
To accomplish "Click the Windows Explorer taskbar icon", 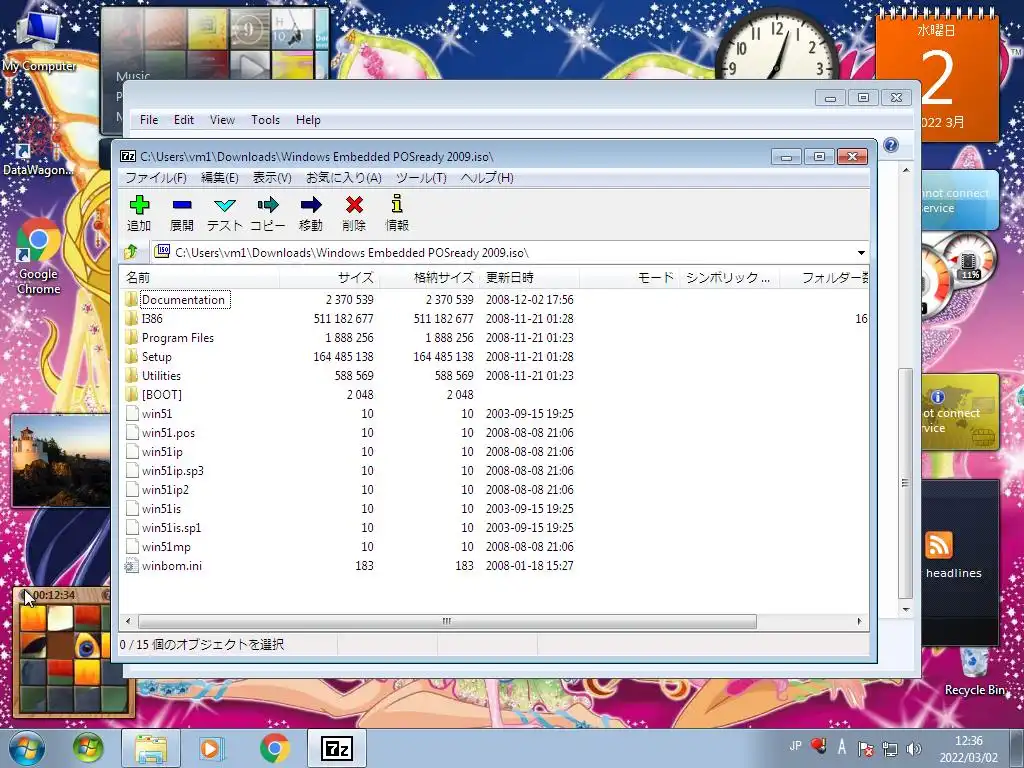I will (x=151, y=748).
